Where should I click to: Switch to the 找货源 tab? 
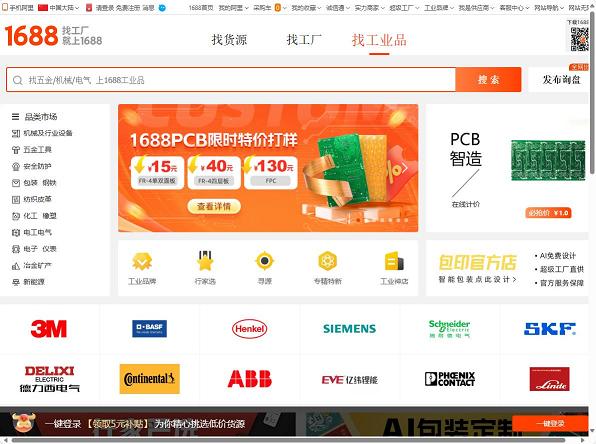pos(229,40)
